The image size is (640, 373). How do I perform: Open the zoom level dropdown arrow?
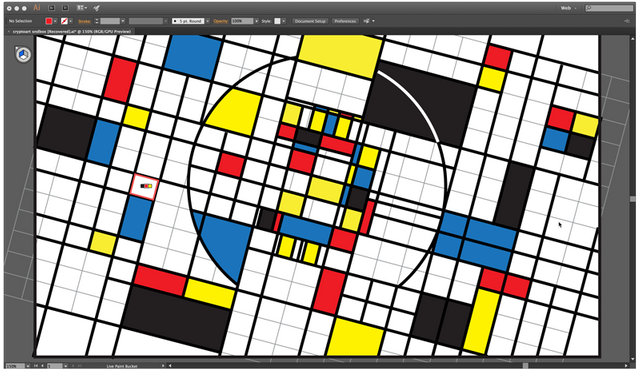(x=28, y=366)
